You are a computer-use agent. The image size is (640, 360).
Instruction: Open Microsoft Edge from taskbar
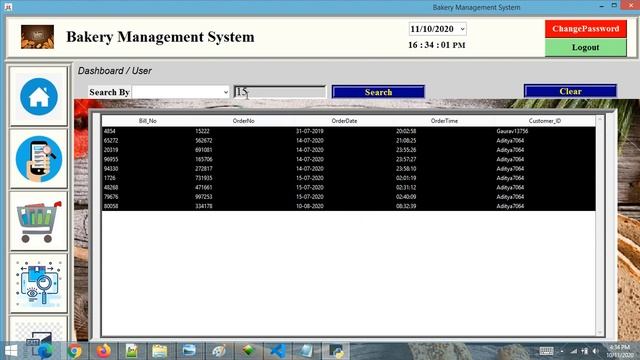point(45,351)
